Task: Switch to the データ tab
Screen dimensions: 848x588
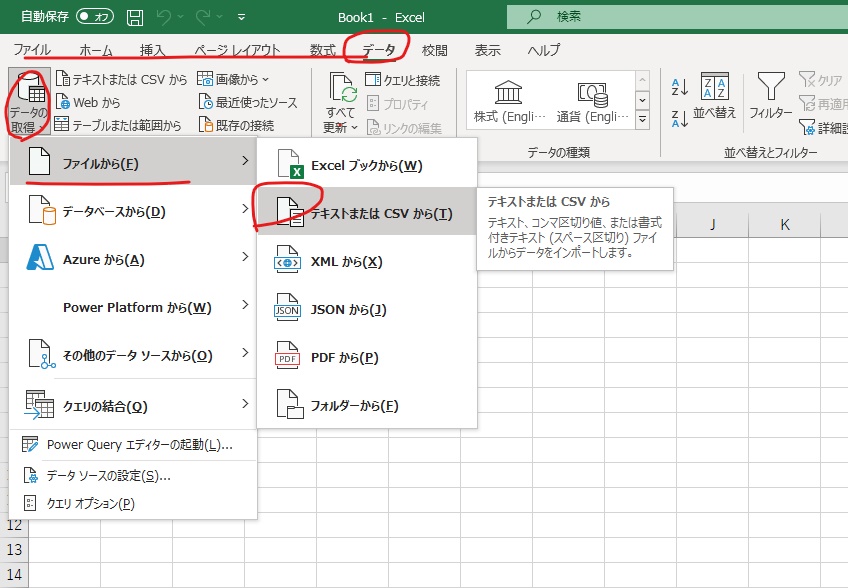Action: pyautogui.click(x=379, y=50)
